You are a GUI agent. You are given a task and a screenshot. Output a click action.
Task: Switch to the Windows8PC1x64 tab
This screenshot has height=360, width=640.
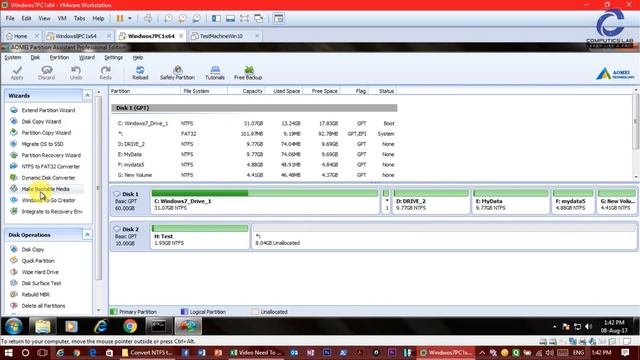[76, 36]
